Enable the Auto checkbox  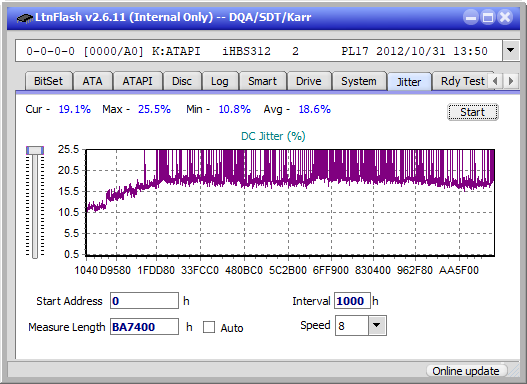click(209, 327)
